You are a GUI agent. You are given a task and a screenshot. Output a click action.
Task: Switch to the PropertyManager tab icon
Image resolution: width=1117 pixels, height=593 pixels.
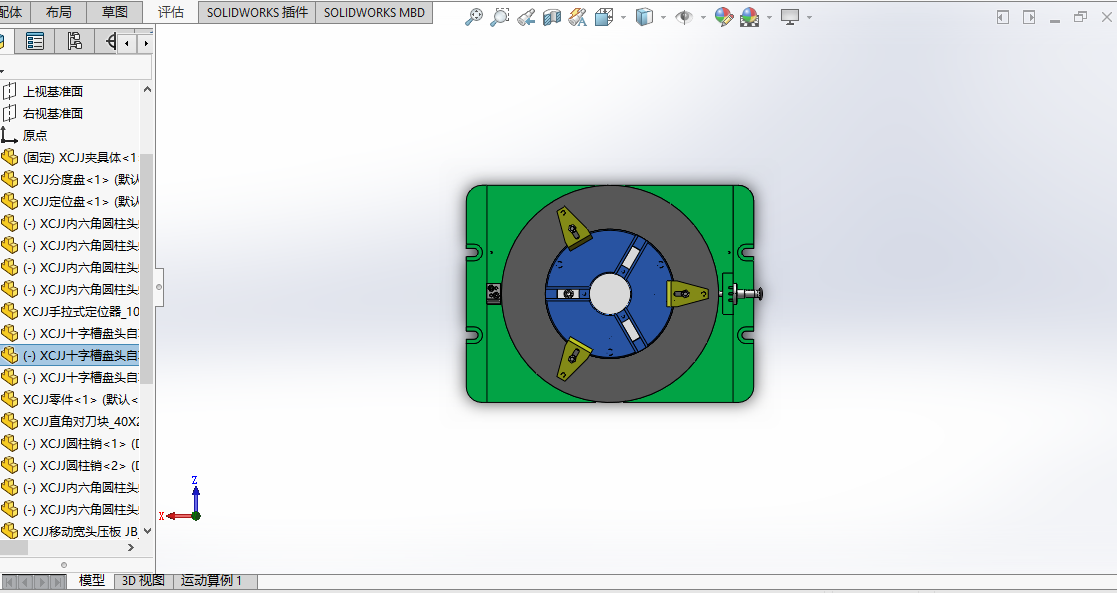click(x=34, y=41)
